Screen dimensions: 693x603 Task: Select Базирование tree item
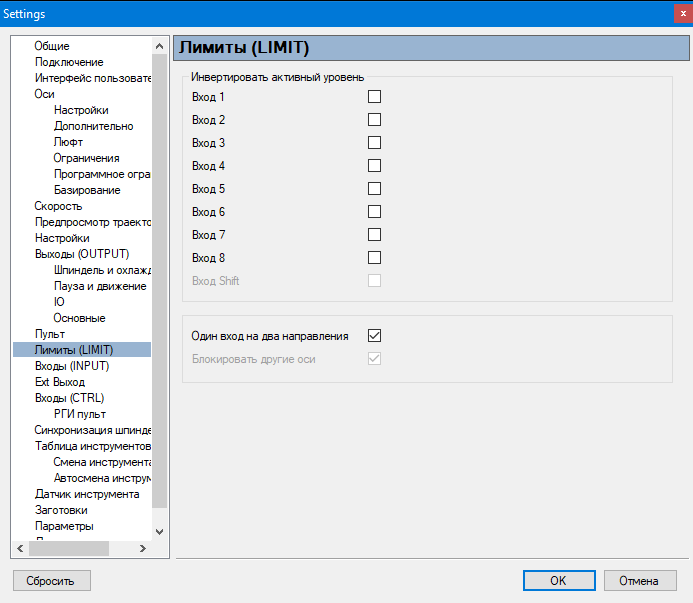coord(87,190)
